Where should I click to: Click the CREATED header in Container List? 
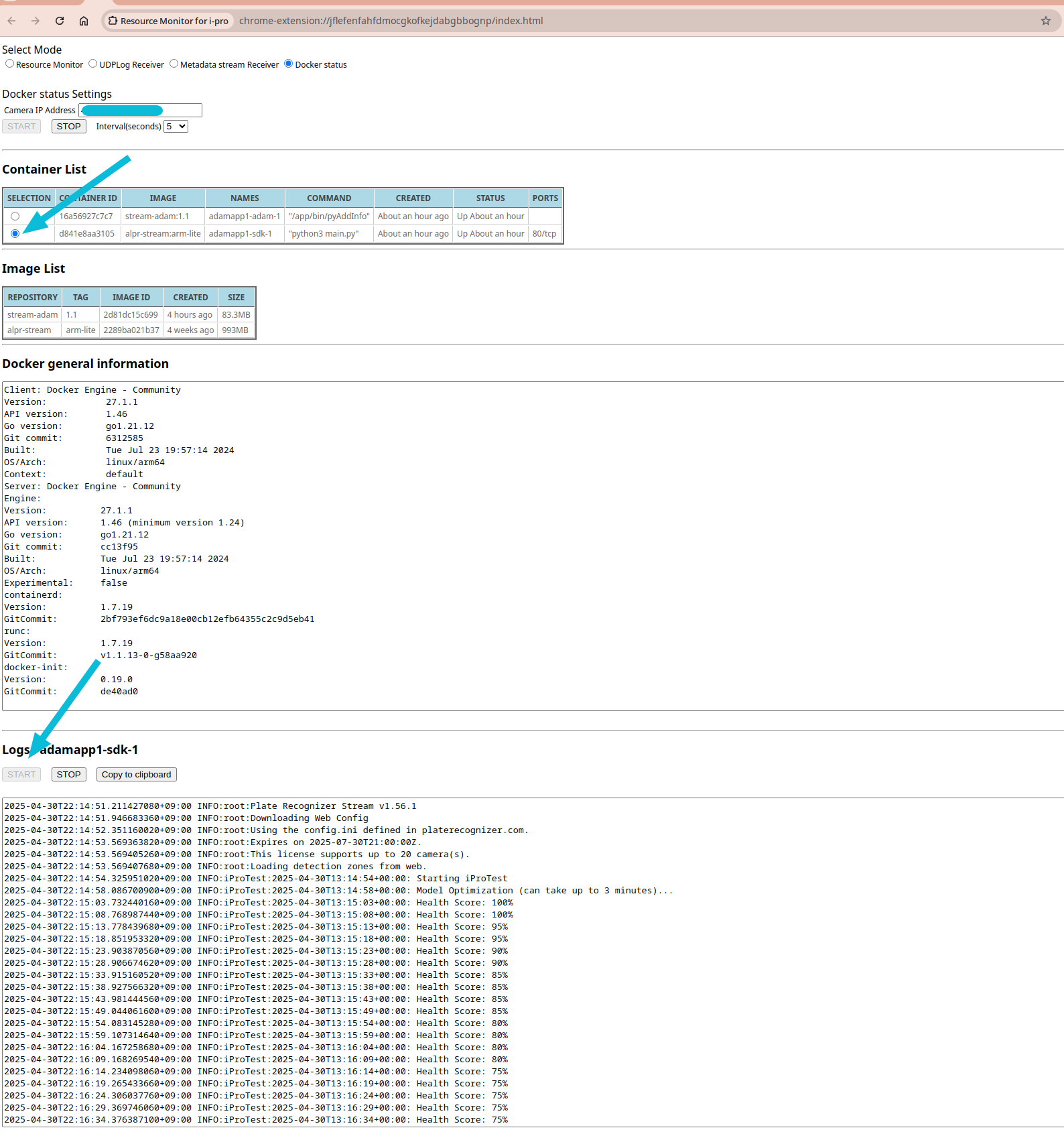[413, 198]
